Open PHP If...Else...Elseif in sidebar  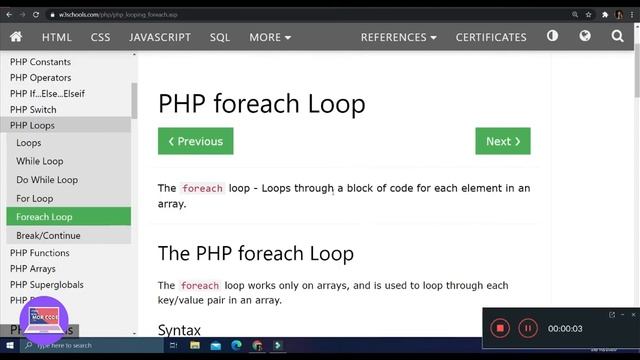point(47,93)
